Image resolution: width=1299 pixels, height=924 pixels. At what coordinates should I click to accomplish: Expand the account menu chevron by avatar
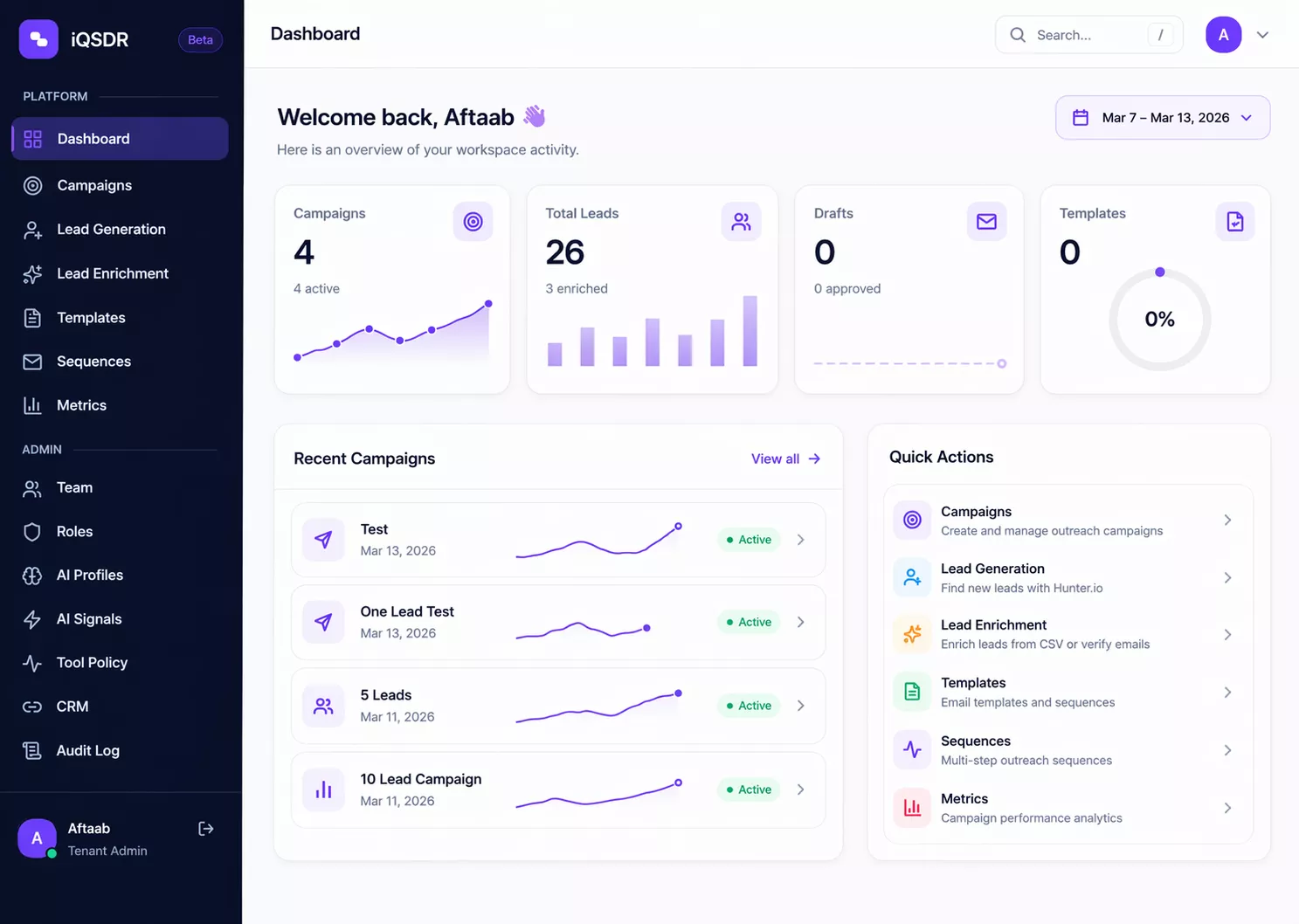click(1262, 35)
